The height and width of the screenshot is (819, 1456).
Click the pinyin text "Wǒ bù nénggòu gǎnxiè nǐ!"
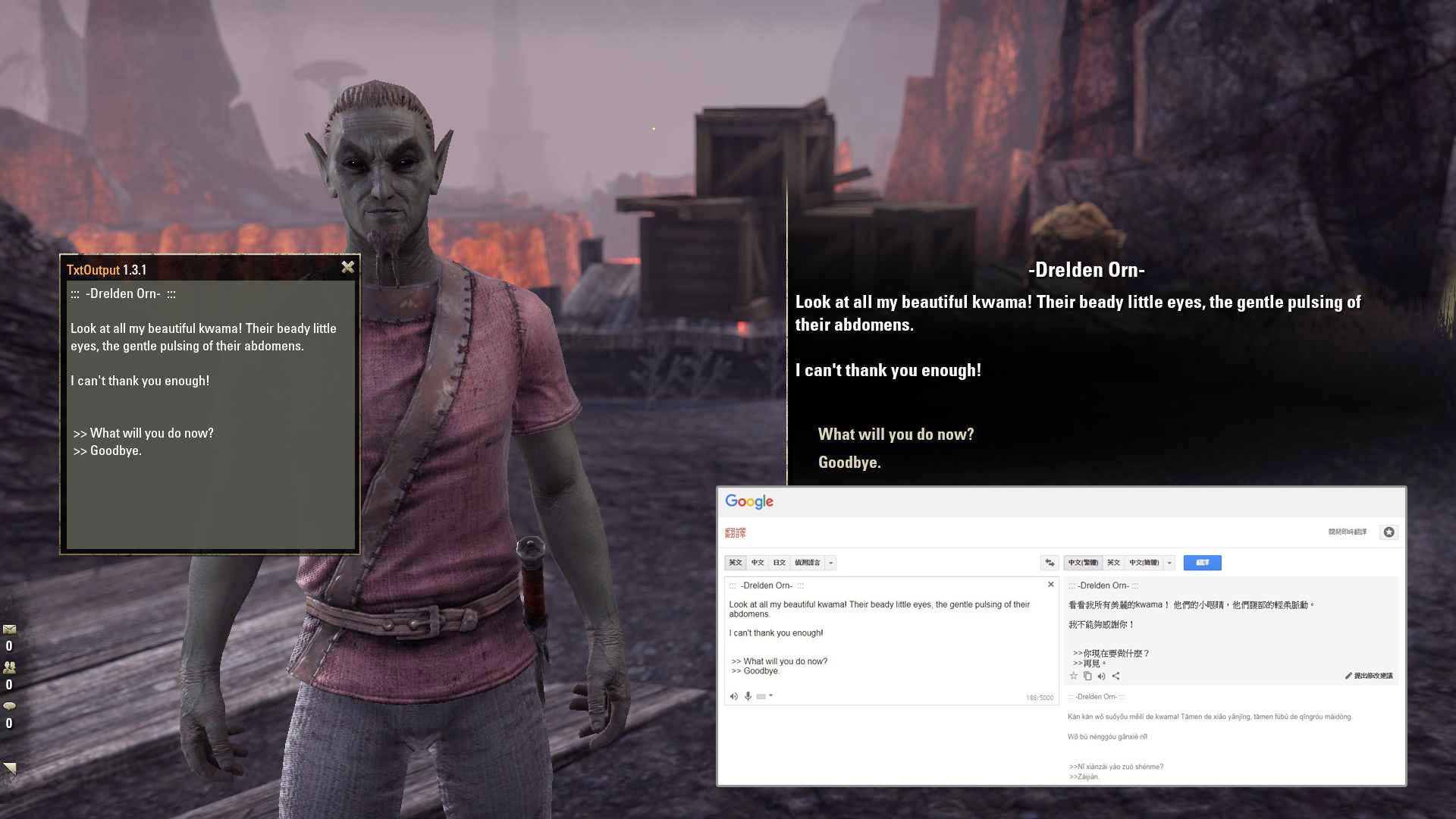(1107, 736)
